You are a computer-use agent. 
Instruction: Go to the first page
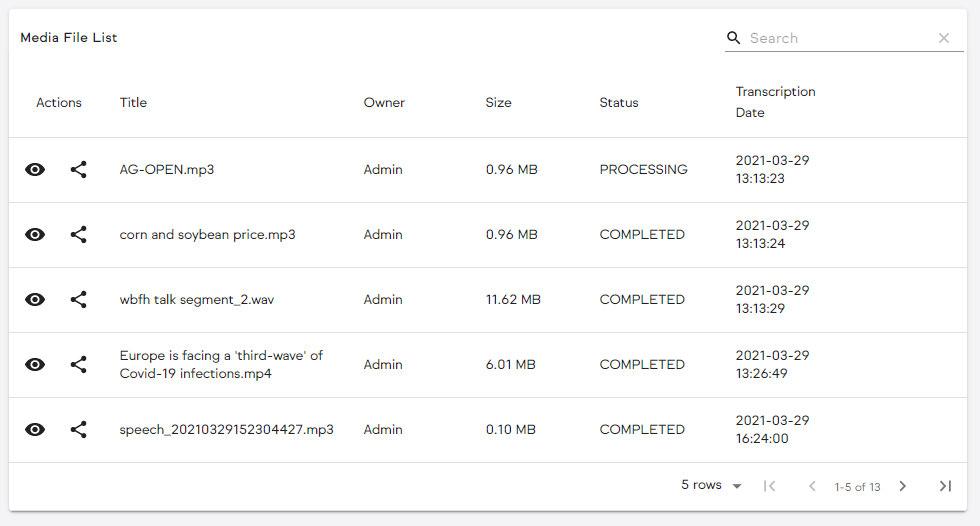[x=769, y=486]
